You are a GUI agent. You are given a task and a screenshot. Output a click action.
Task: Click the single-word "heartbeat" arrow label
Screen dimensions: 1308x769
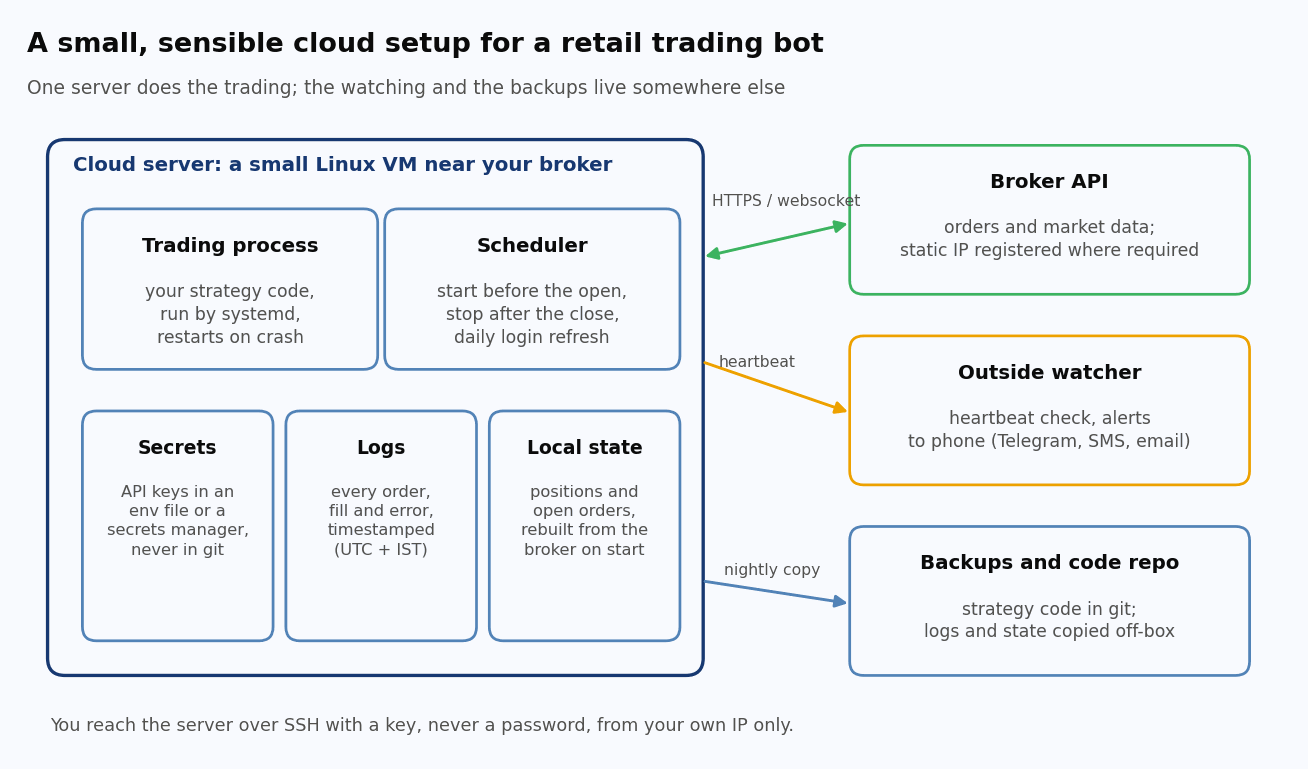click(x=757, y=362)
